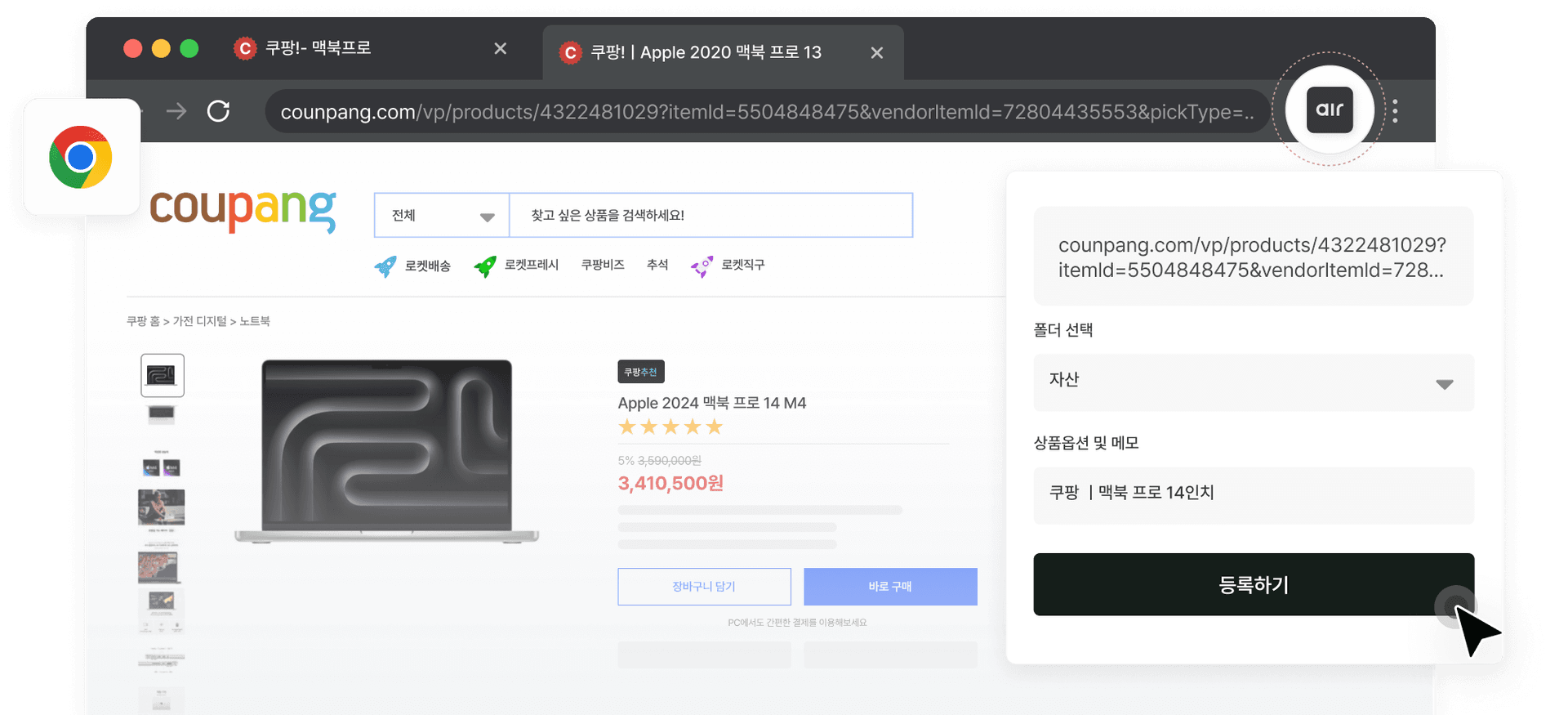The height and width of the screenshot is (715, 1568).
Task: Select the second thumbnail showing closed laptop
Action: [x=162, y=415]
